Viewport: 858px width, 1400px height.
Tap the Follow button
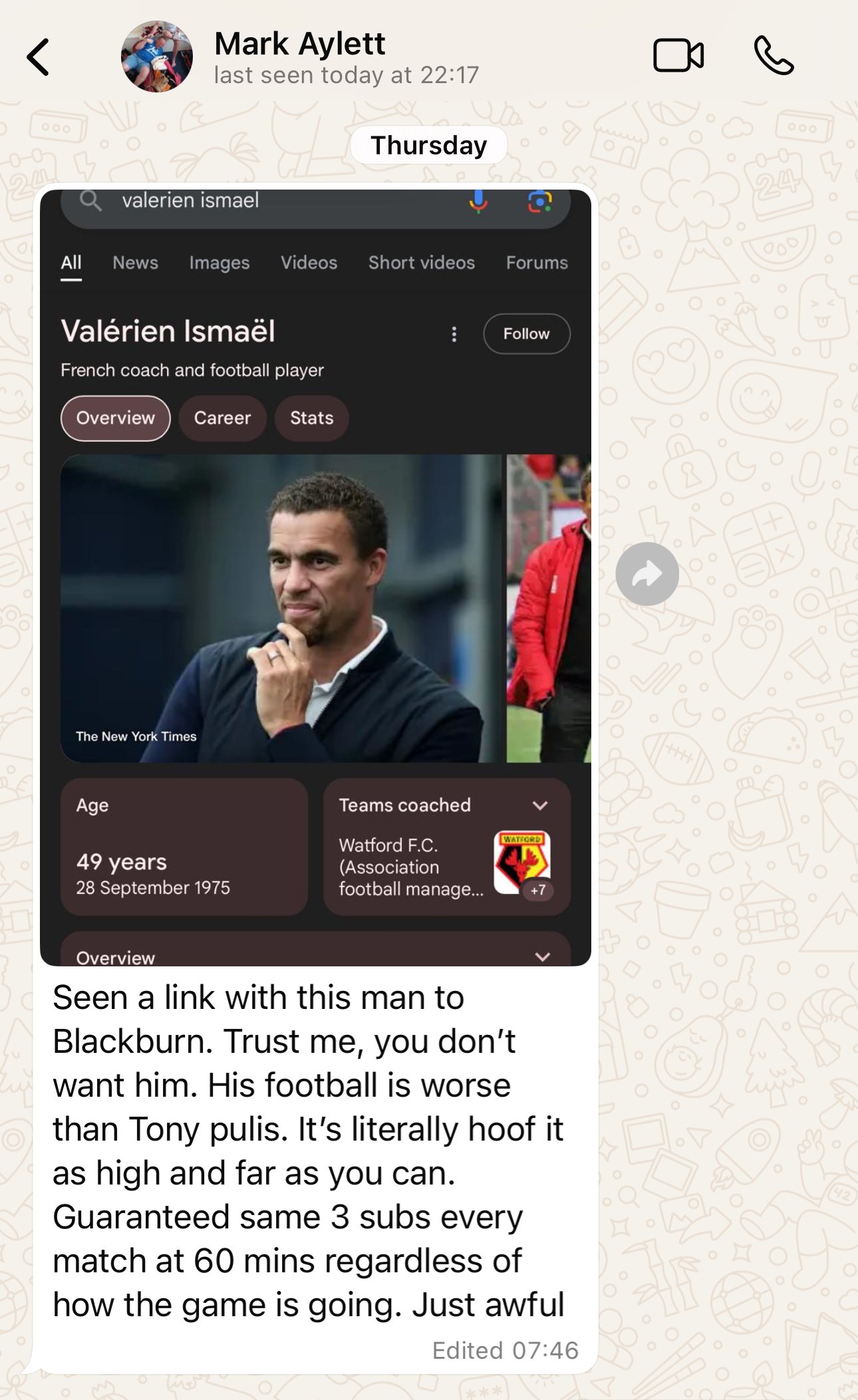pyautogui.click(x=526, y=334)
